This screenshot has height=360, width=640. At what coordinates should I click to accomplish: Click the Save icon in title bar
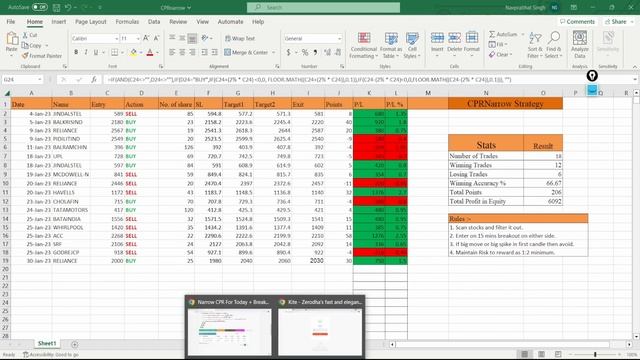point(56,7)
